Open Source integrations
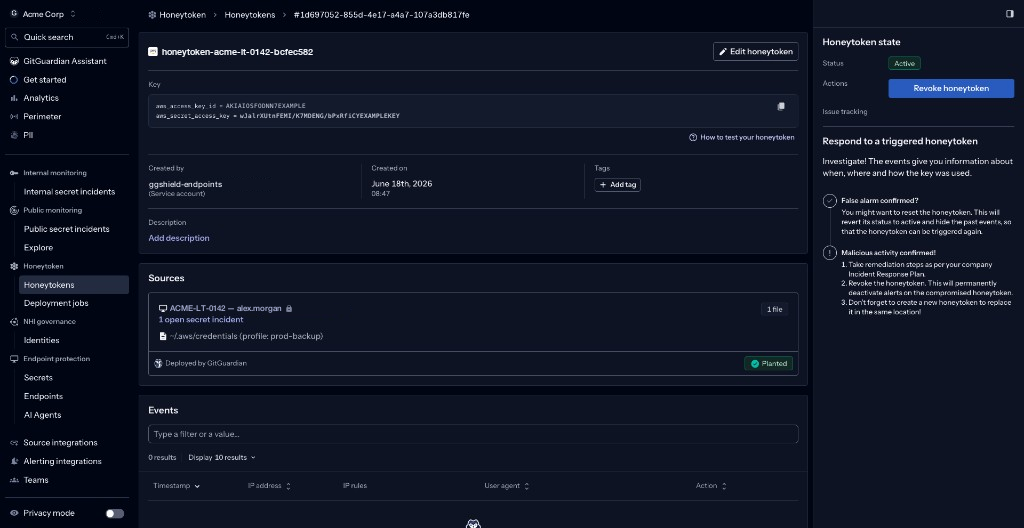1024x528 pixels. (x=60, y=442)
